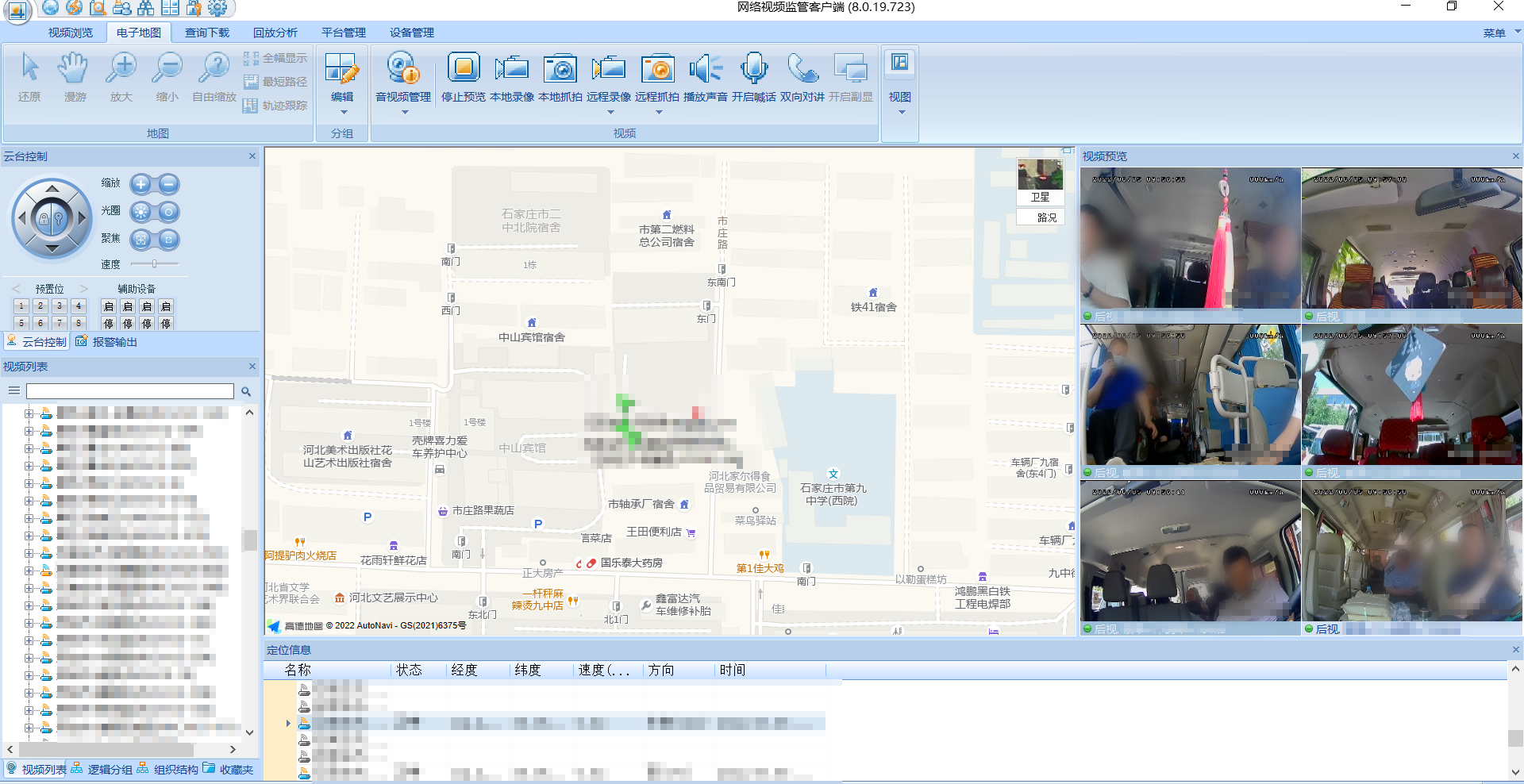
Task: Toggle the 卫星 satellite map layer
Action: click(x=1040, y=181)
